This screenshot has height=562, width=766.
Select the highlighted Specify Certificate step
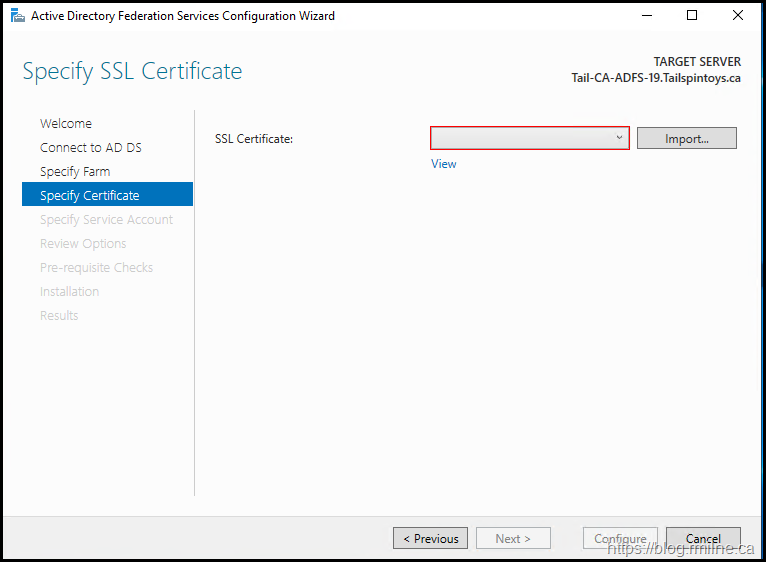[x=90, y=196]
